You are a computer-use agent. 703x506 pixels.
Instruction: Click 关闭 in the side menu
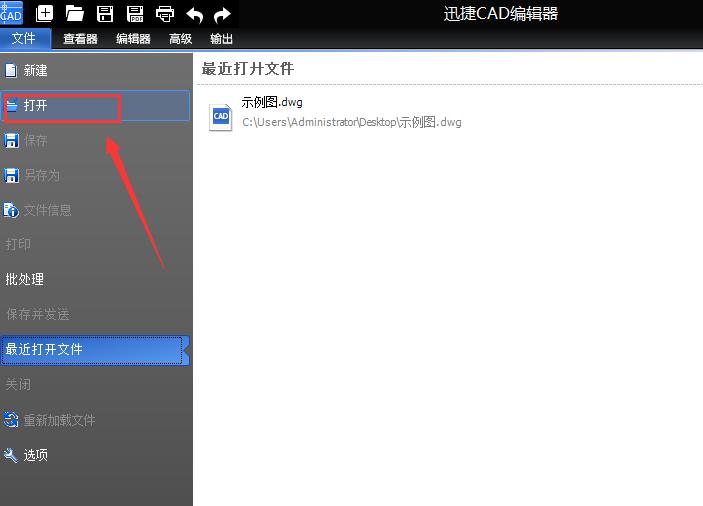[95, 384]
